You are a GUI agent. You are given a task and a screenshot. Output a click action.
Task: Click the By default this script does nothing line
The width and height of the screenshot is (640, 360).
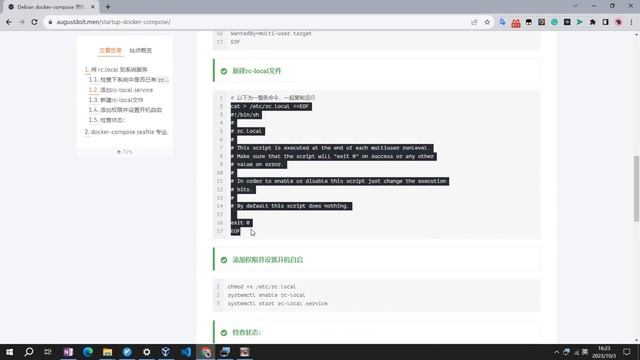tap(291, 206)
